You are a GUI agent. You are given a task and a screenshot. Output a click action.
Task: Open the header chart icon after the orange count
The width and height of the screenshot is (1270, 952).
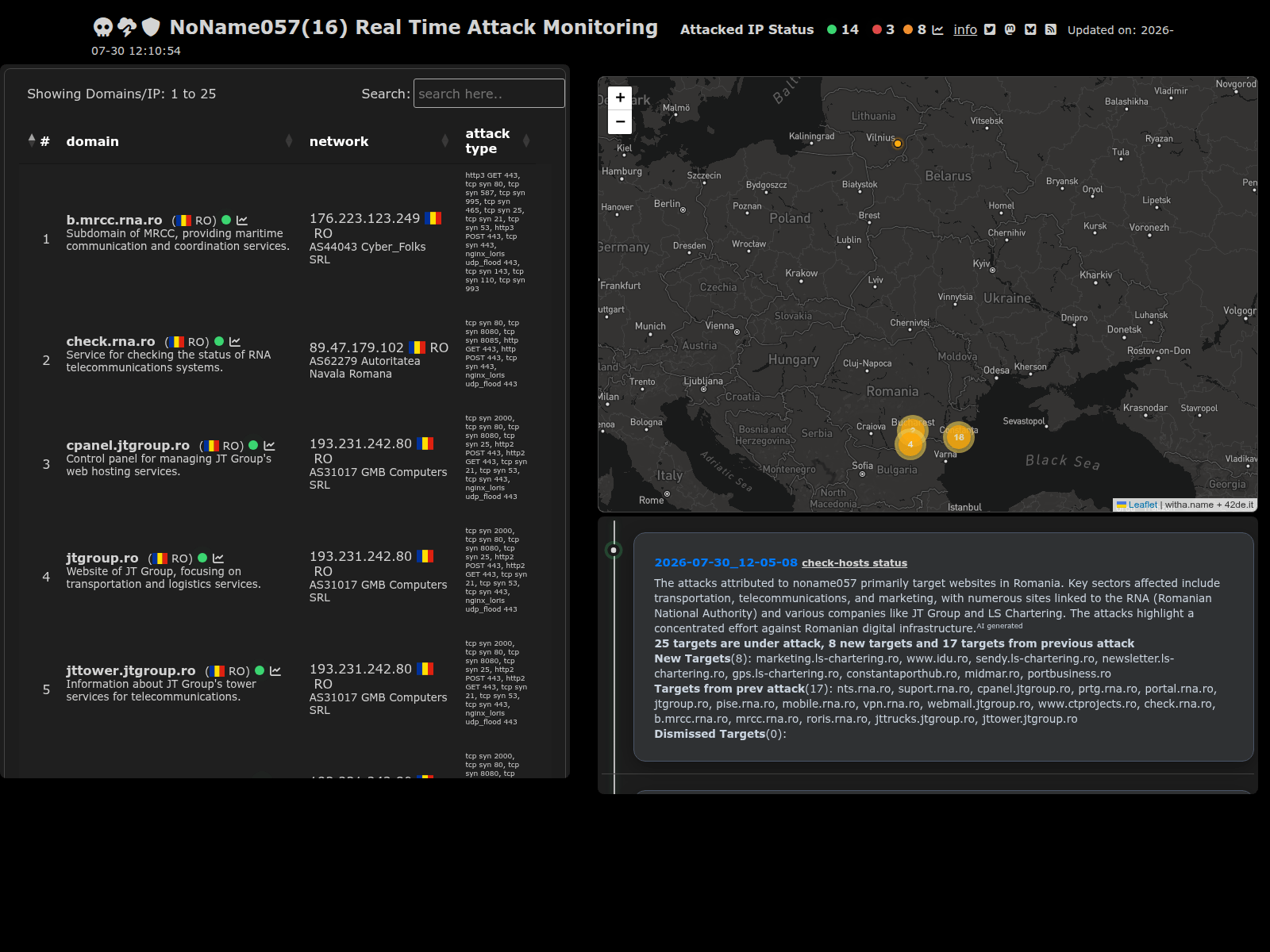point(937,30)
